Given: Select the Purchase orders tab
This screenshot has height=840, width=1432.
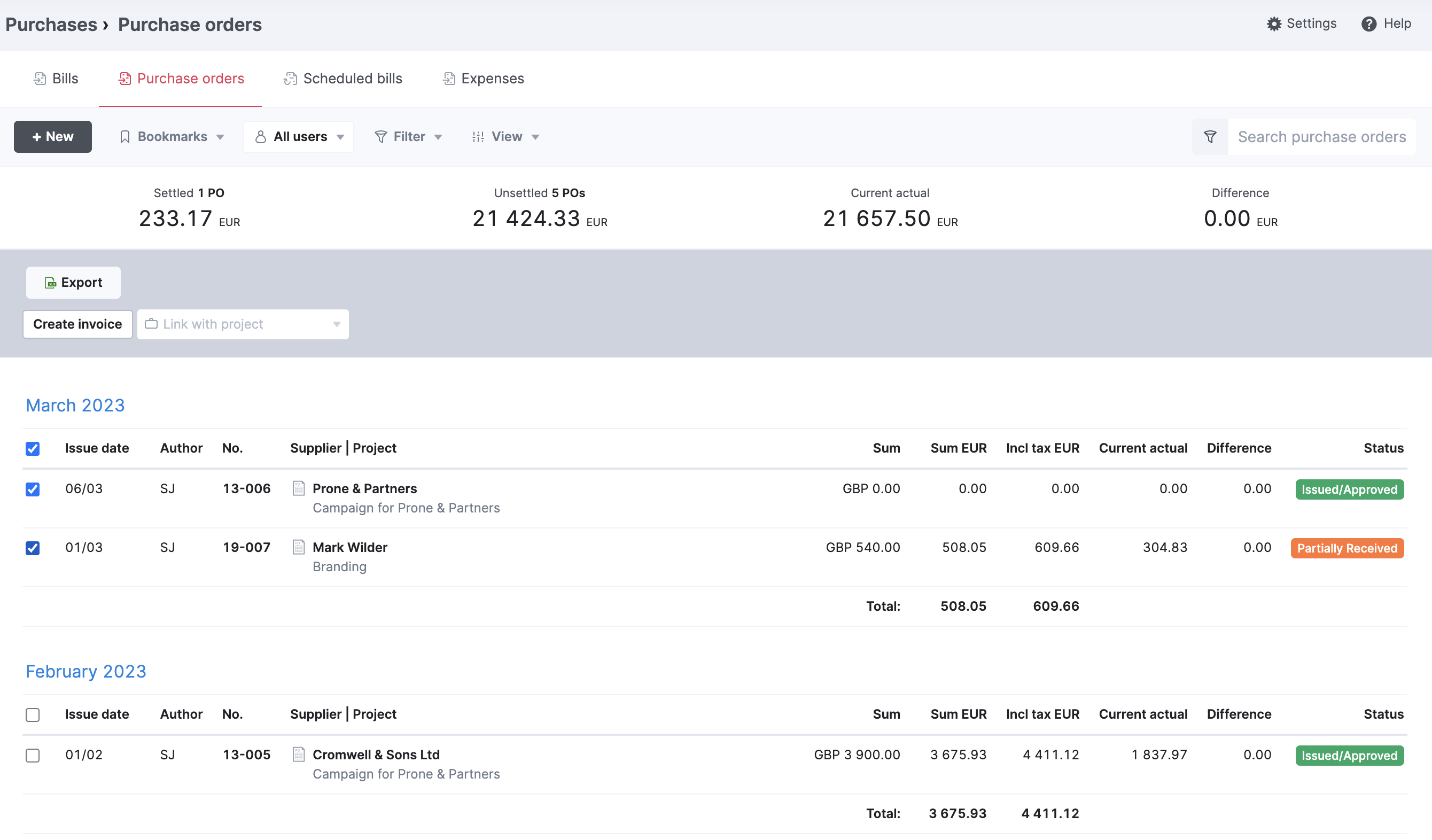Looking at the screenshot, I should click(x=181, y=79).
